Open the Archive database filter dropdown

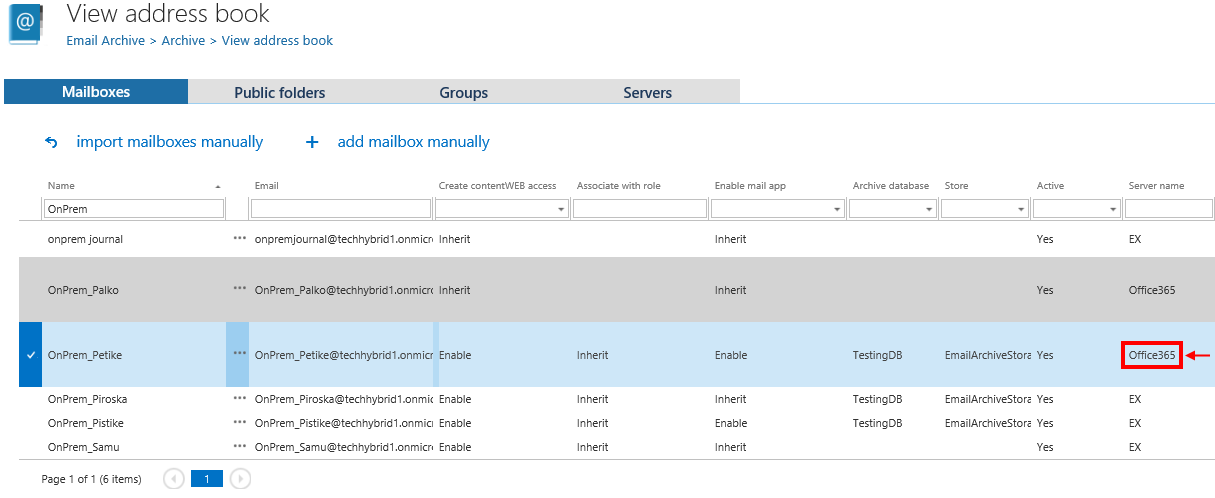(x=928, y=210)
